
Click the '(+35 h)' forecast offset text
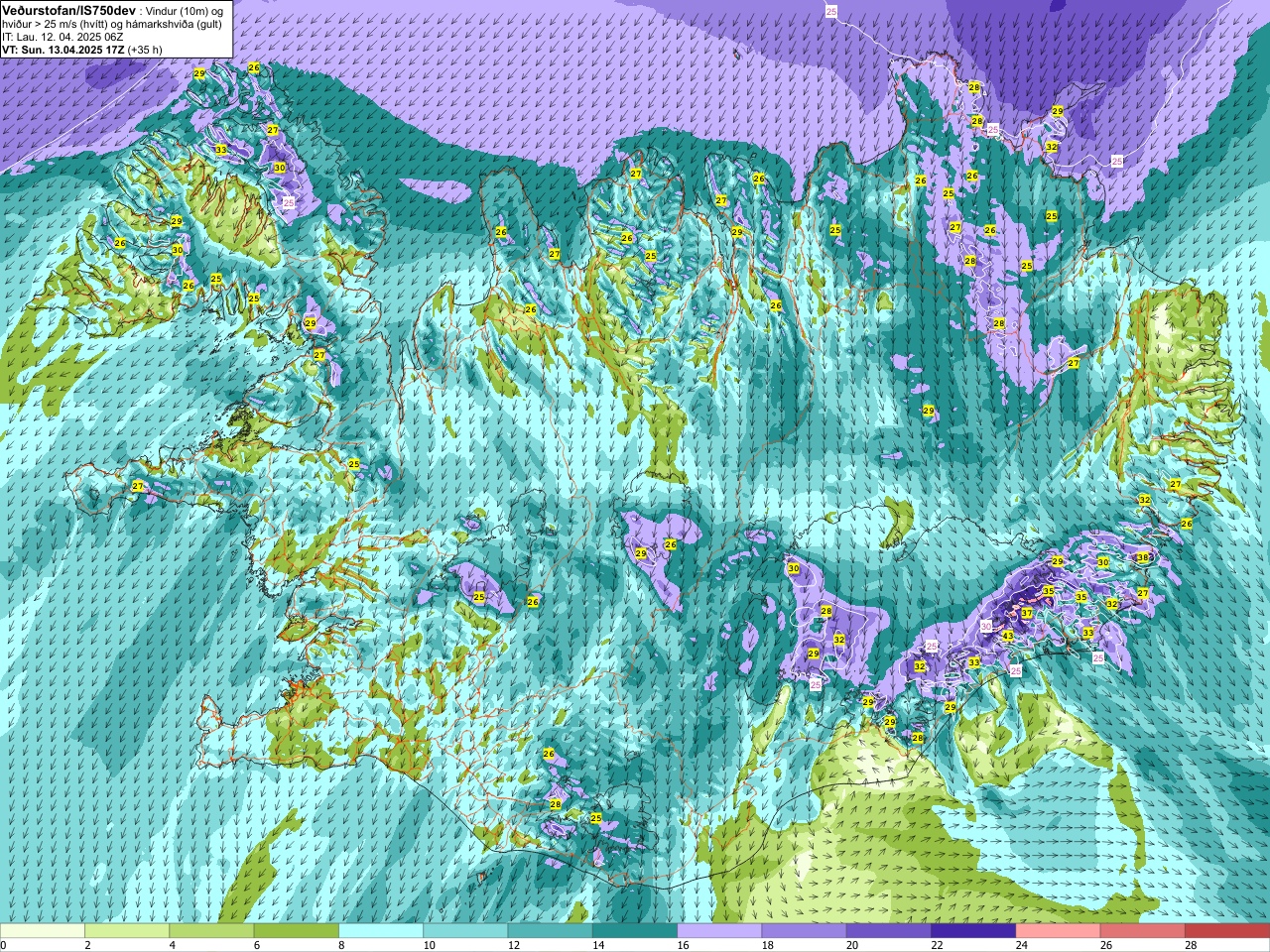145,49
